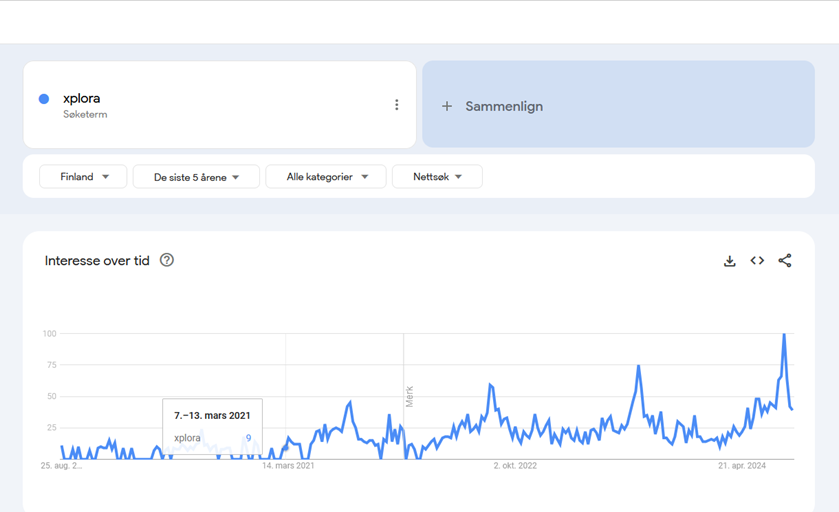Open embed code for the chart
The image size is (839, 512).
[757, 261]
